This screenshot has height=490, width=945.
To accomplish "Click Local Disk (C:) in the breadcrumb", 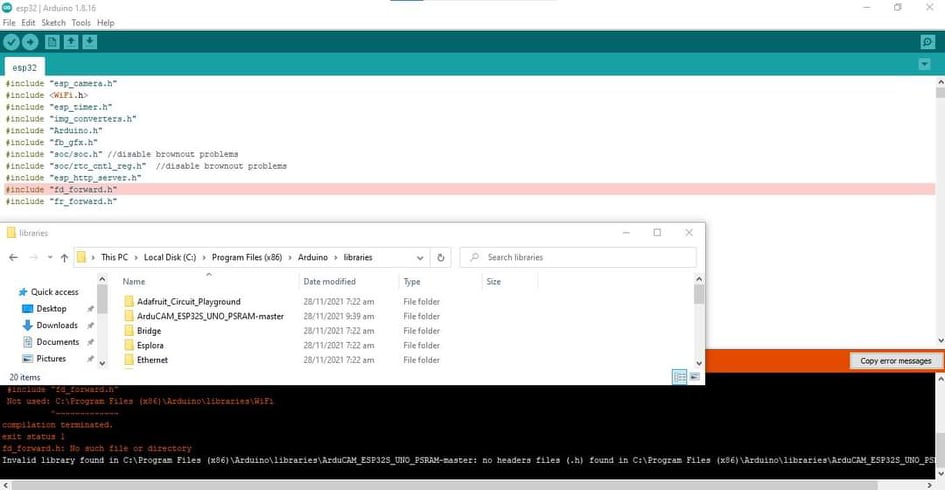I will coord(170,257).
